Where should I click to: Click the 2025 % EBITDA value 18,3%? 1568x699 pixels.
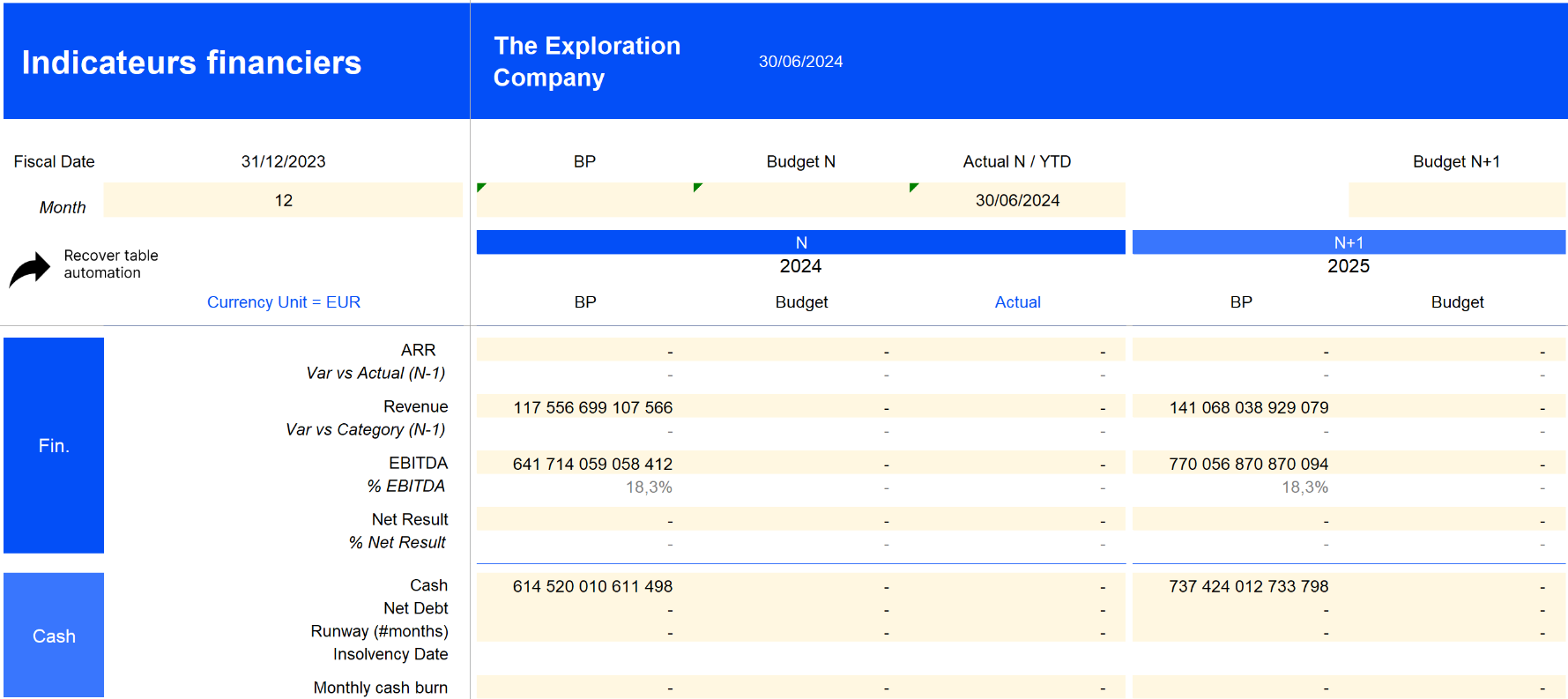point(1304,487)
